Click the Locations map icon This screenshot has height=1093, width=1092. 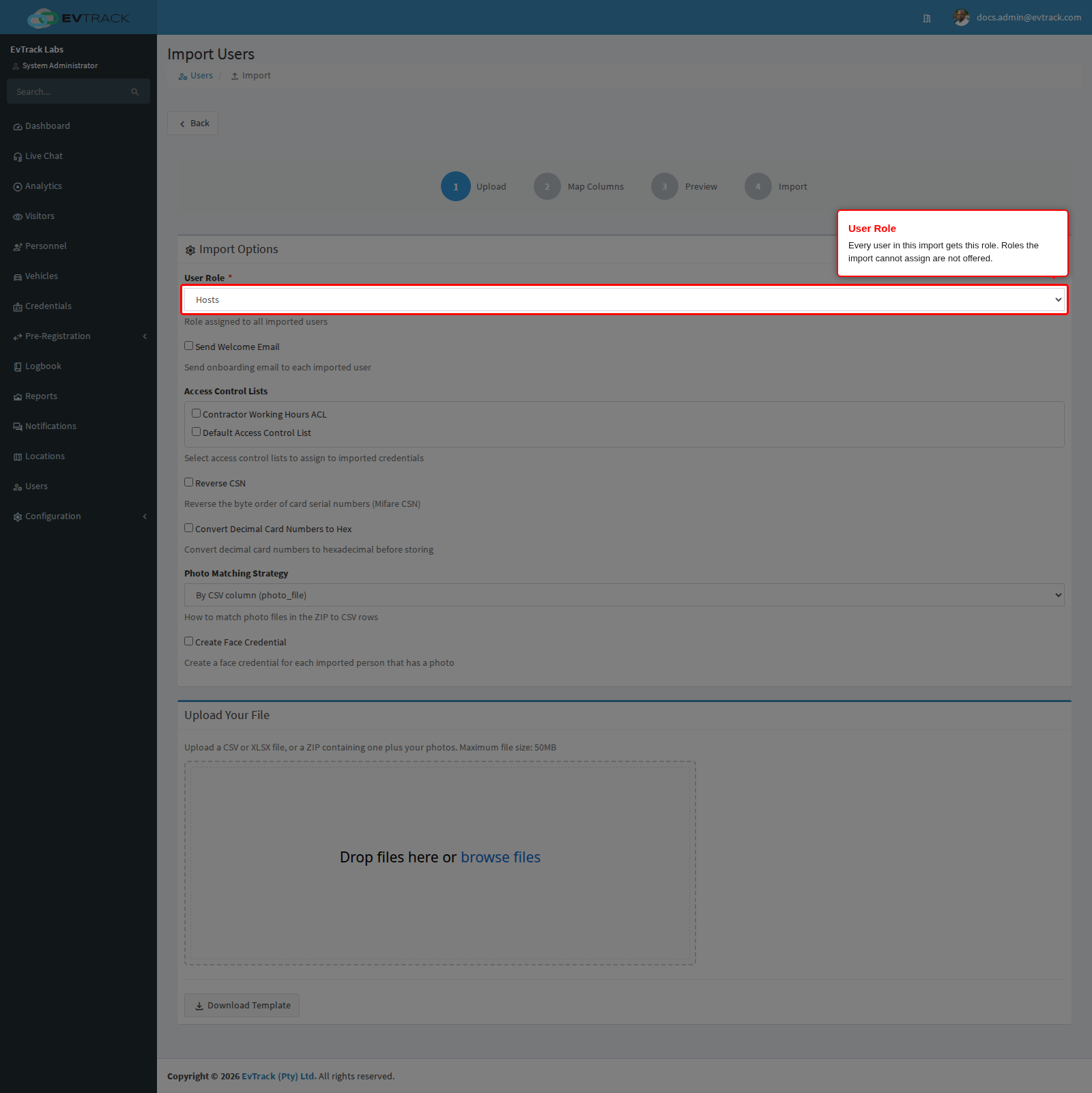pos(18,457)
